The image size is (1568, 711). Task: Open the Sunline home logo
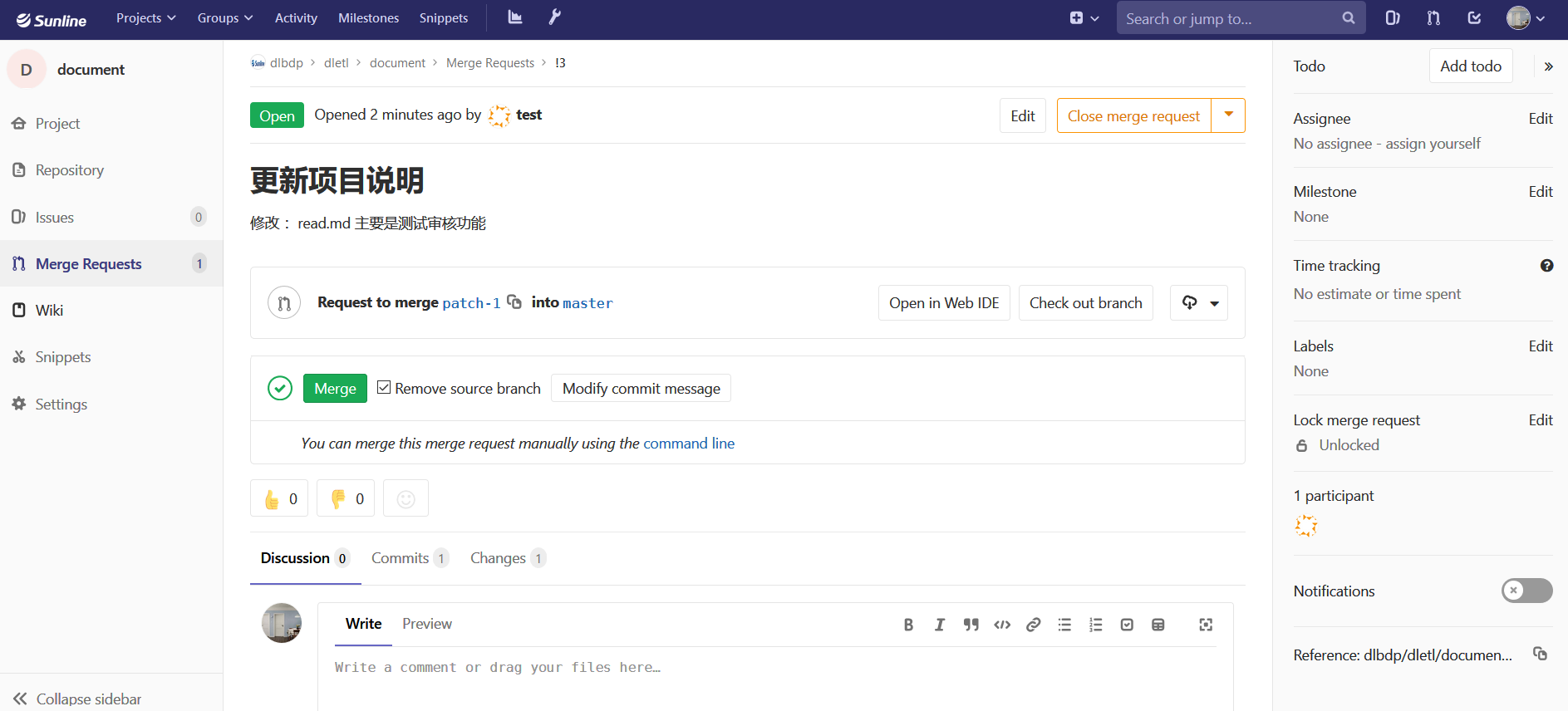(x=52, y=19)
